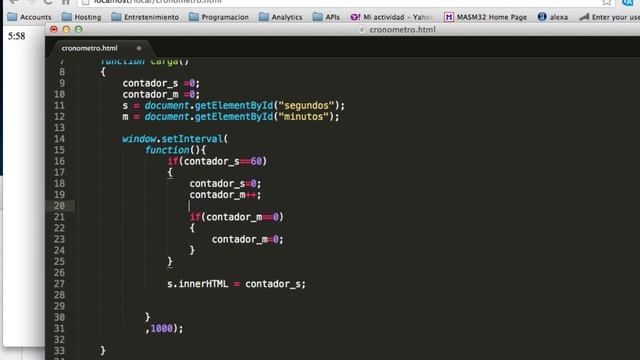Open the 'Enter your' bookmark
Viewport: 640px width, 360px height.
point(609,17)
